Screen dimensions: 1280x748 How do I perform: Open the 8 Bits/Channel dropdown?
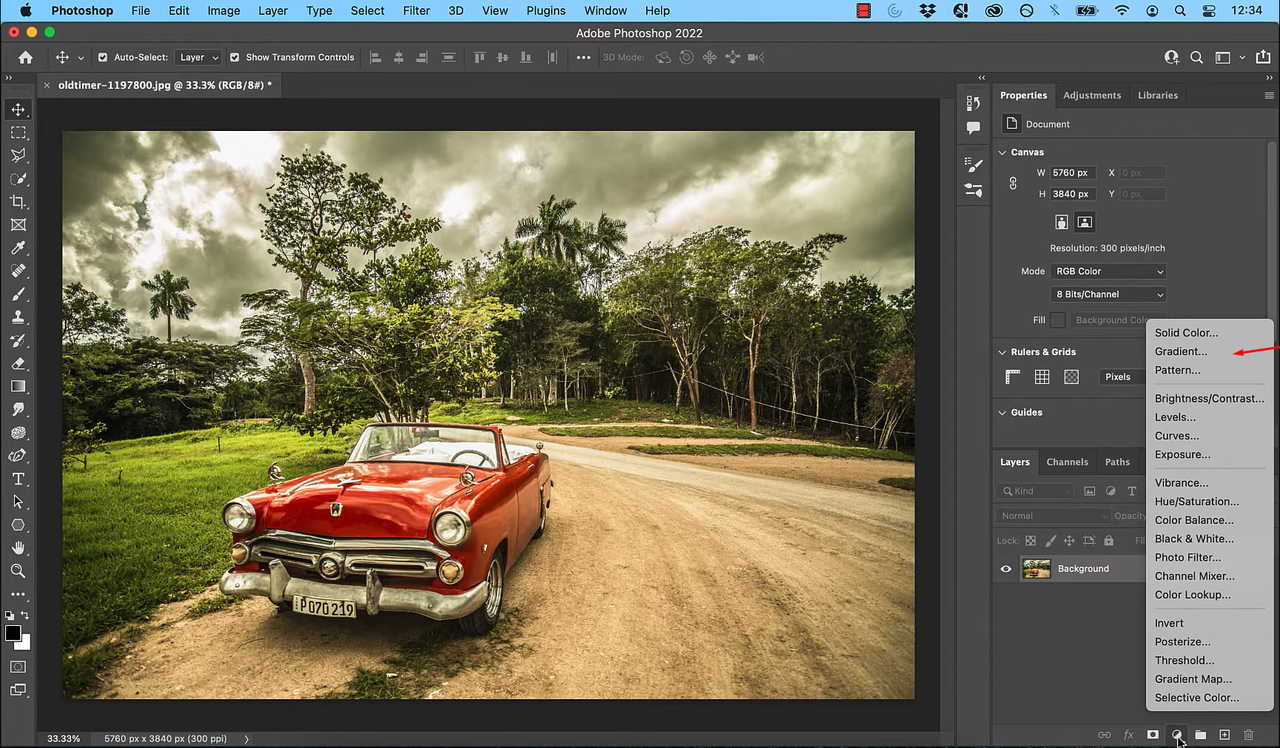click(x=1107, y=294)
